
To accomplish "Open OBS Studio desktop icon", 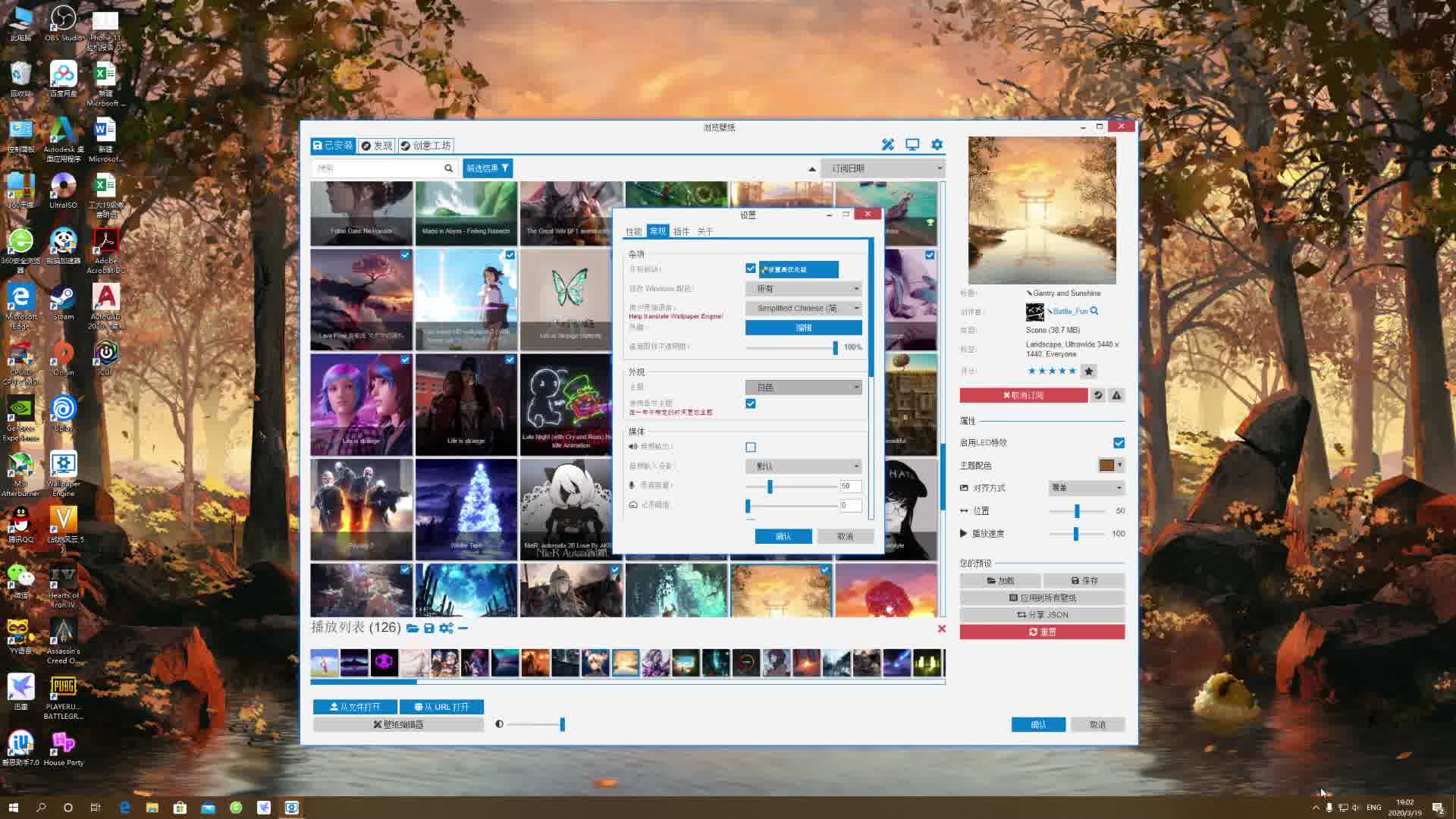I will [x=63, y=23].
